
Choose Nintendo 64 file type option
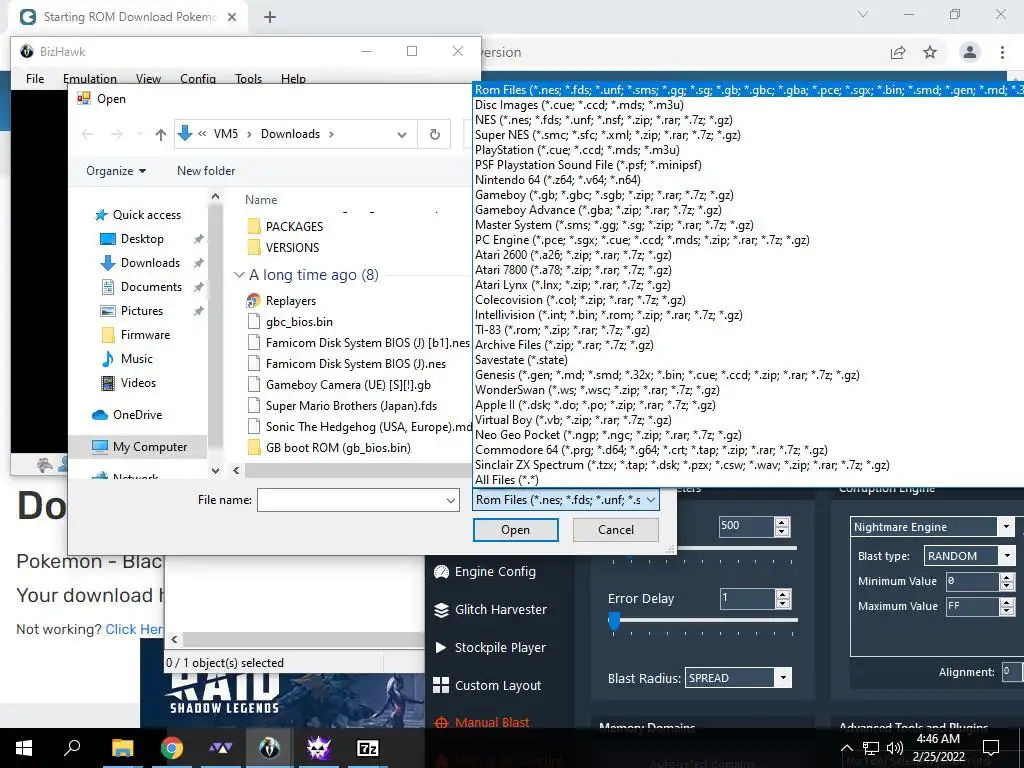pyautogui.click(x=558, y=180)
